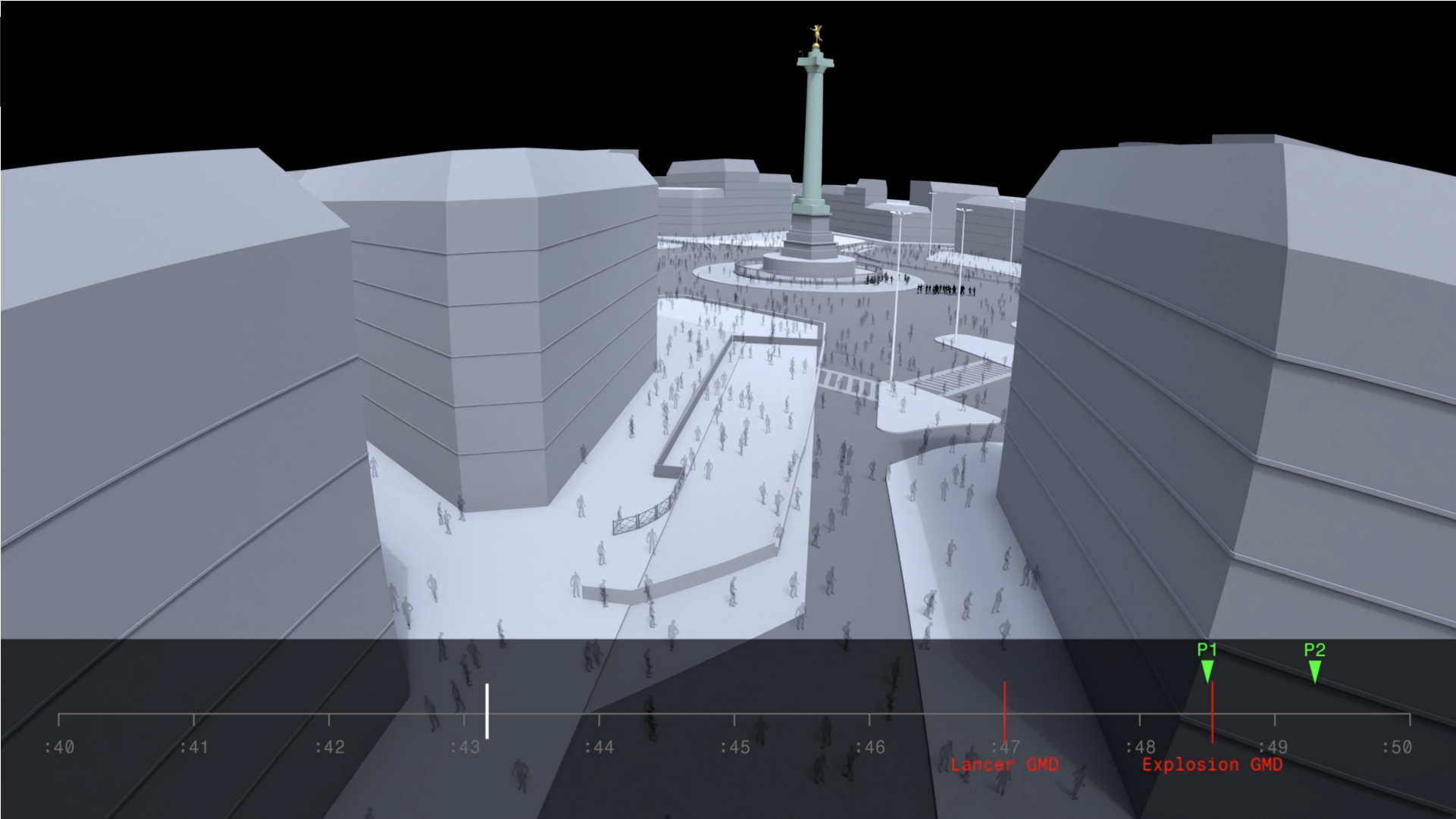Click the ':49' timeline label
This screenshot has width=1456, height=819.
pyautogui.click(x=1275, y=747)
